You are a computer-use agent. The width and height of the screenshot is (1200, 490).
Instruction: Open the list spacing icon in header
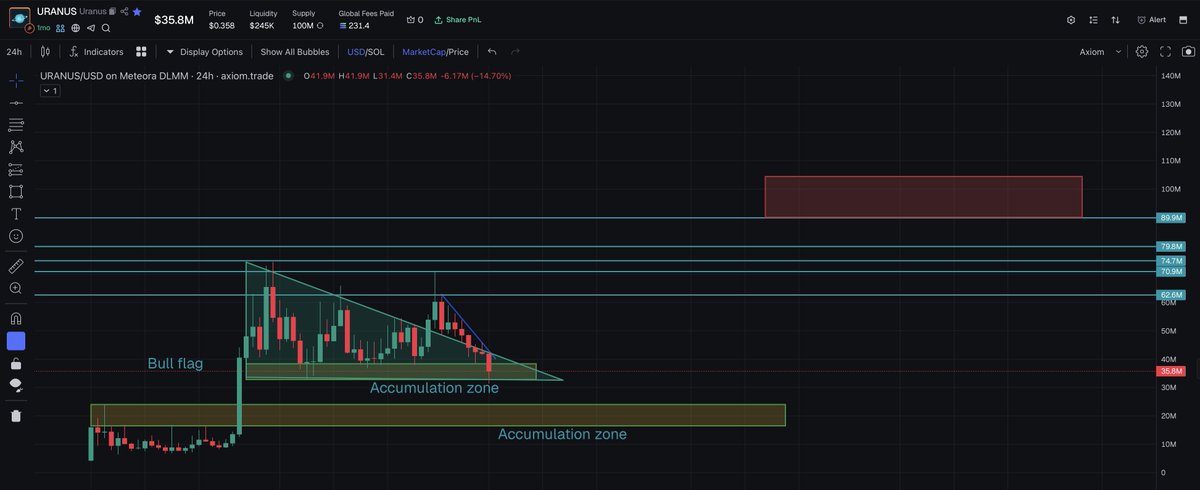pyautogui.click(x=1093, y=20)
